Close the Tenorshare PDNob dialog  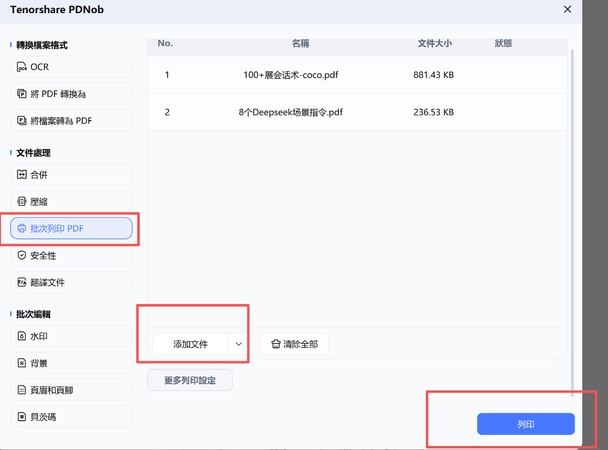(x=567, y=9)
